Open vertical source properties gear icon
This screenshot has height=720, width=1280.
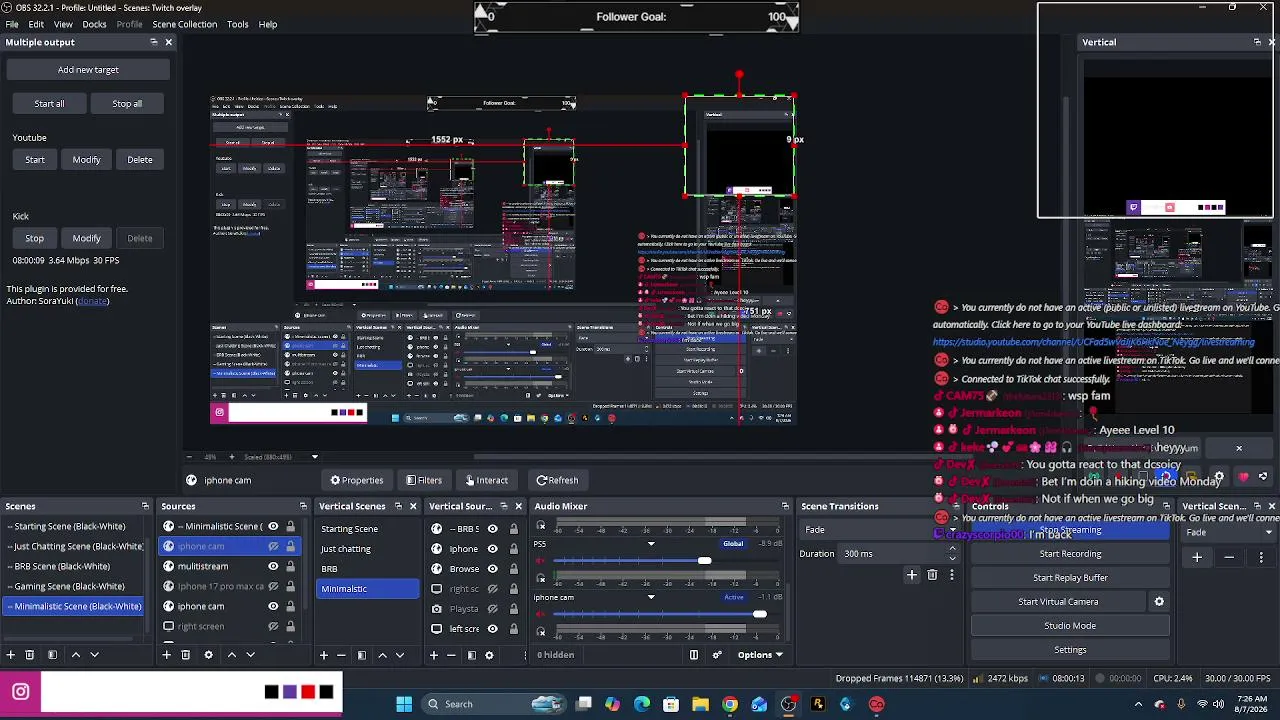pos(489,655)
